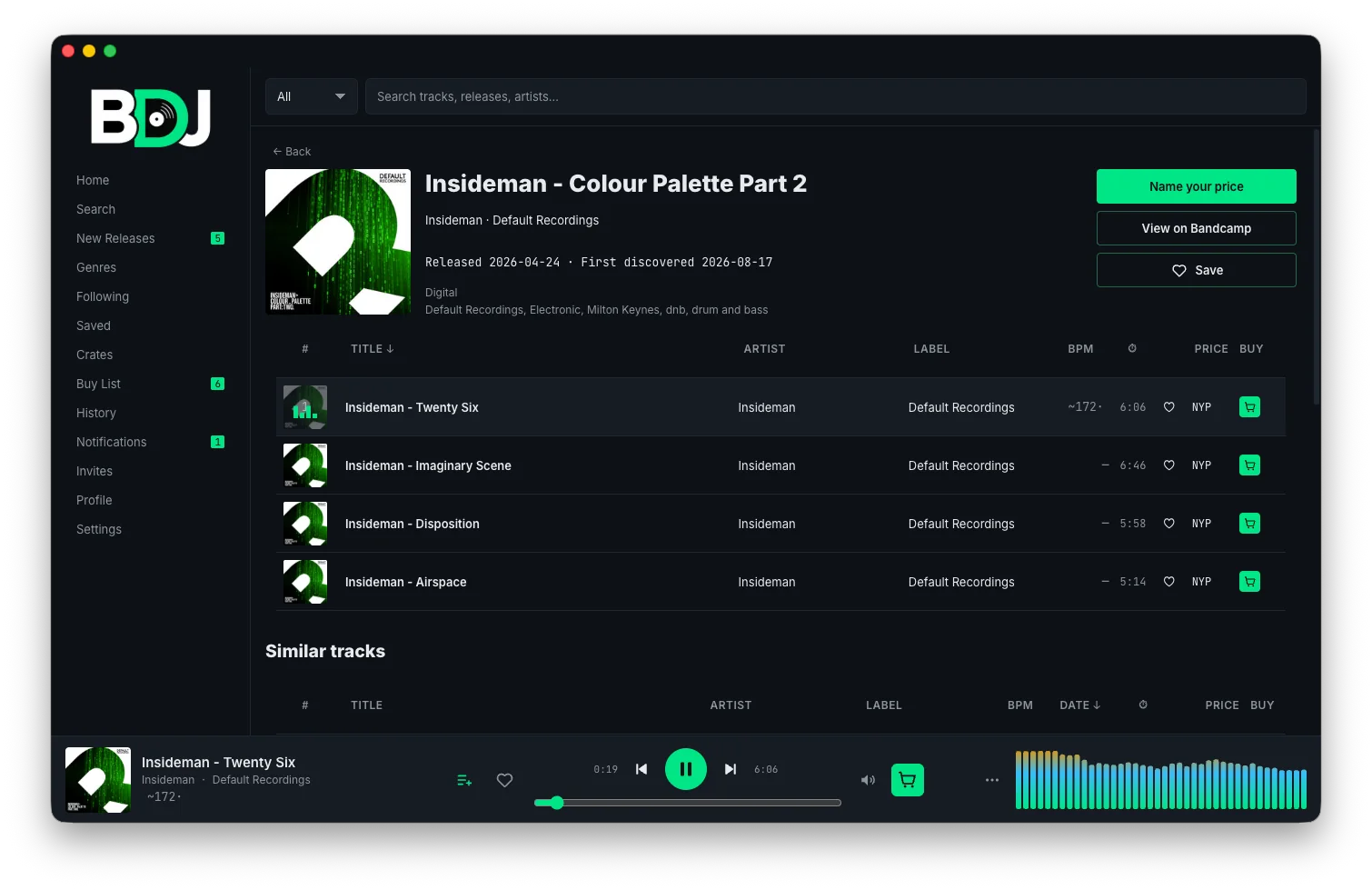Like the Twenty Six track row
The image size is (1372, 890).
[1169, 407]
